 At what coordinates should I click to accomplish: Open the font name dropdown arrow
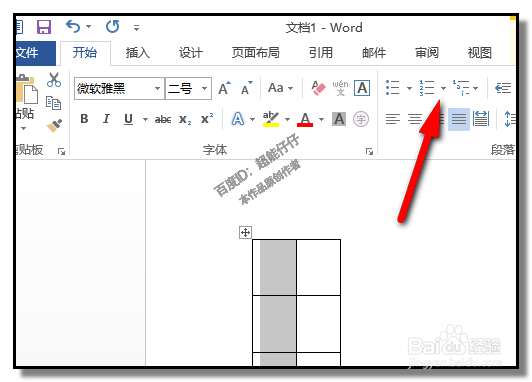(157, 89)
